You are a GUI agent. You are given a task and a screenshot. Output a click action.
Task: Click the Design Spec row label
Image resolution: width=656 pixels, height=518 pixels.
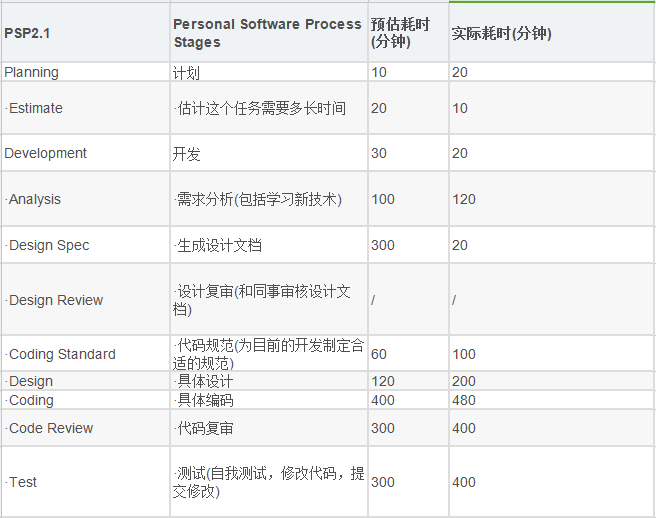tap(48, 245)
